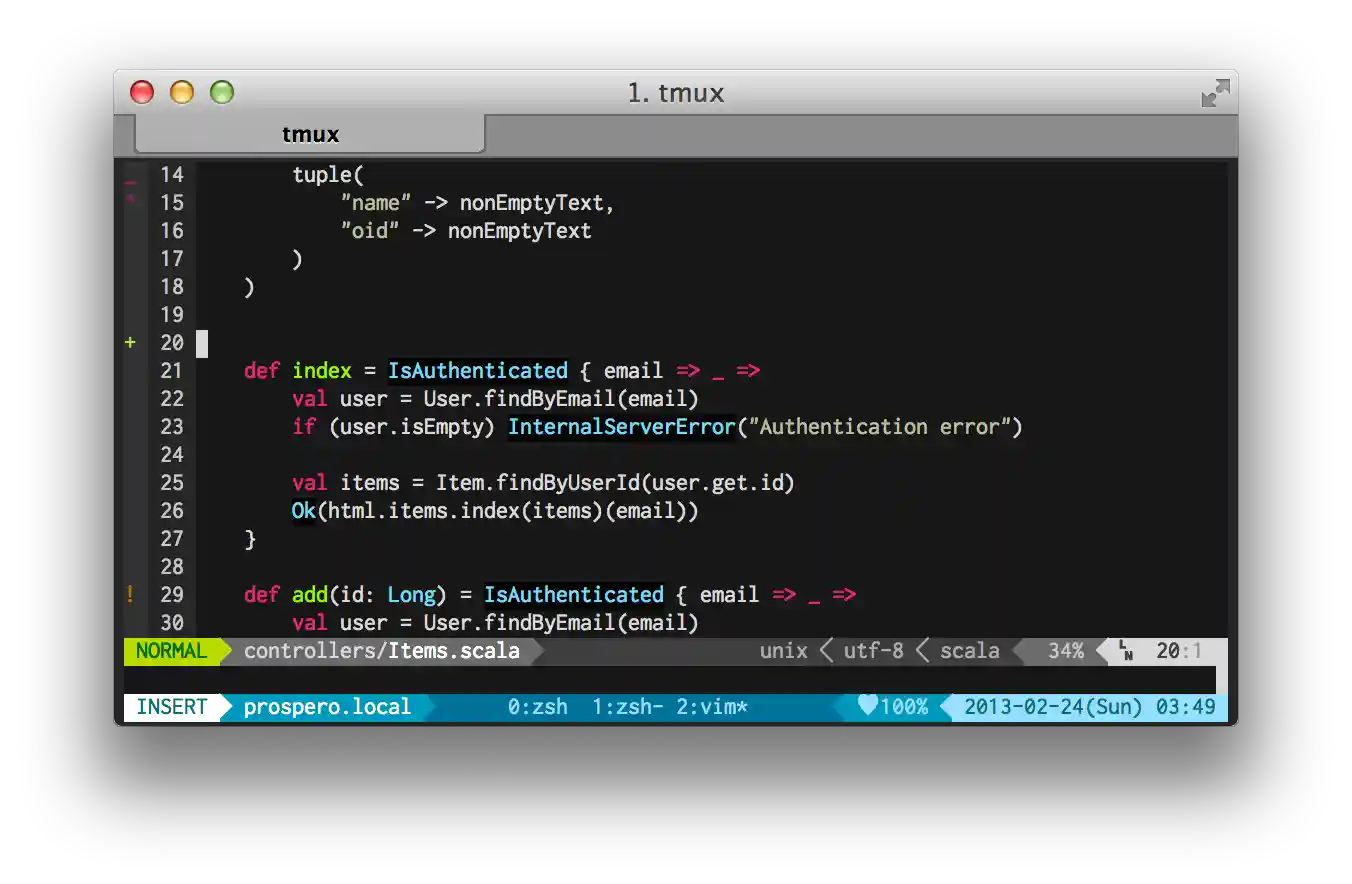Click the controllers/Items.scala filename segment
The height and width of the screenshot is (884, 1352).
point(382,651)
